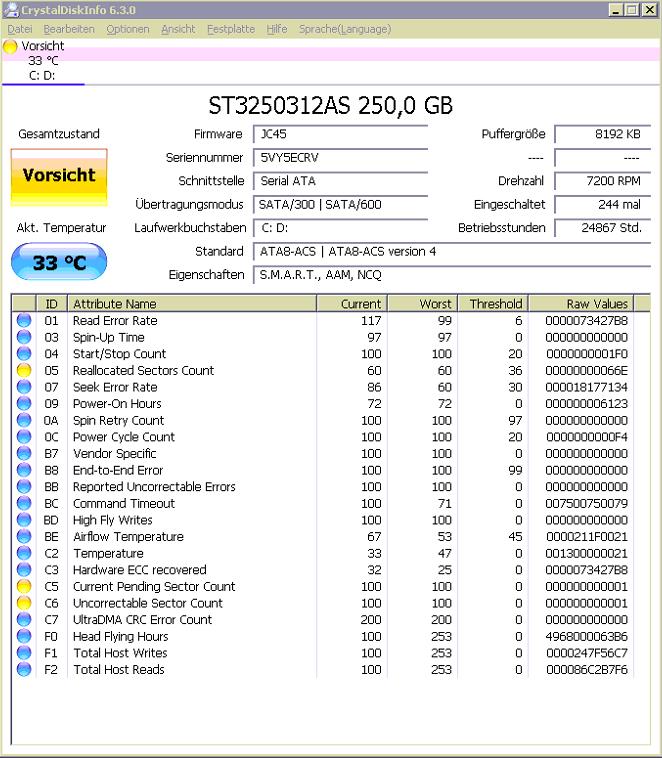The height and width of the screenshot is (758, 662).
Task: Click the blue status icon for End-to-End Error
Action: (24, 470)
